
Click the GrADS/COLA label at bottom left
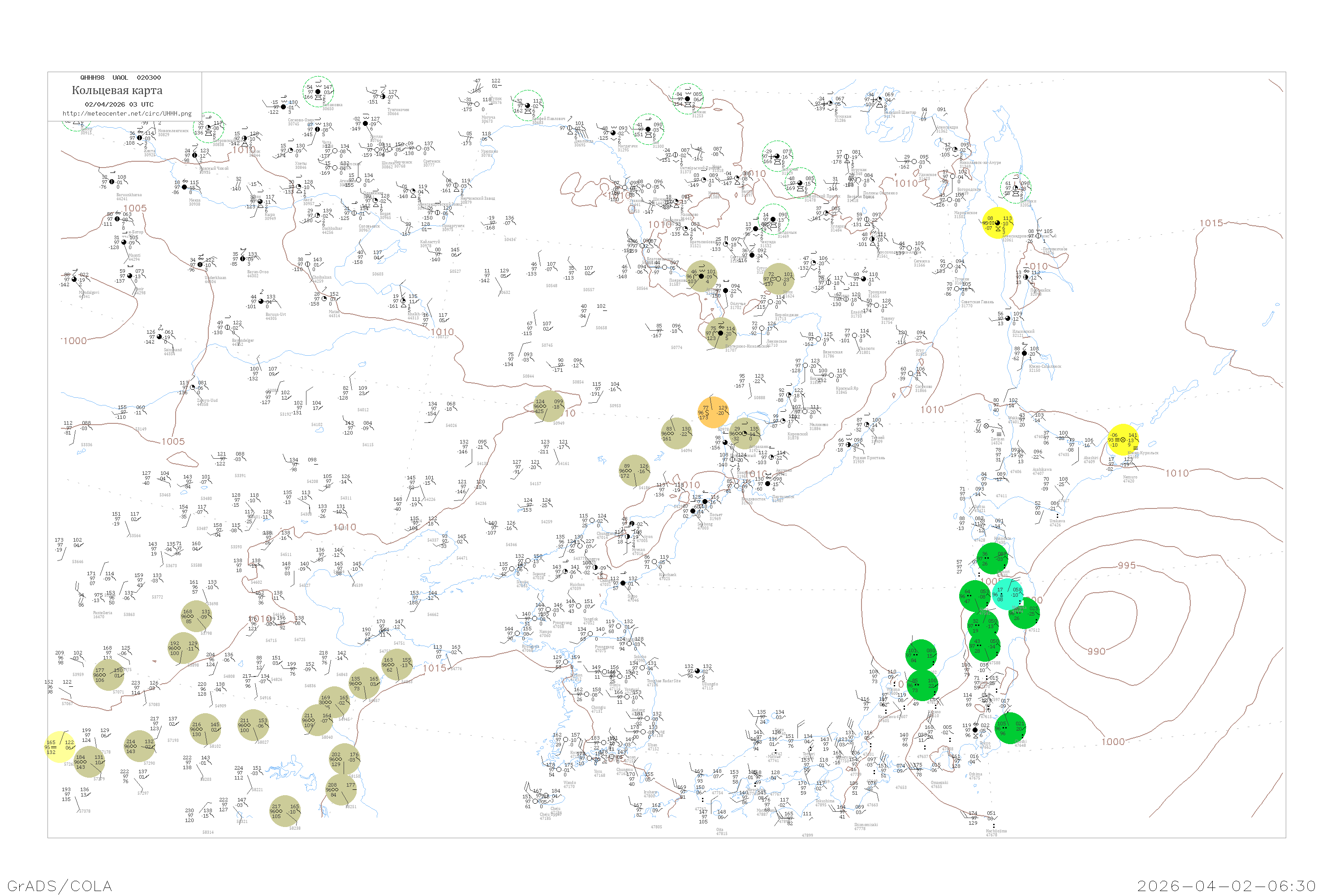(60, 886)
